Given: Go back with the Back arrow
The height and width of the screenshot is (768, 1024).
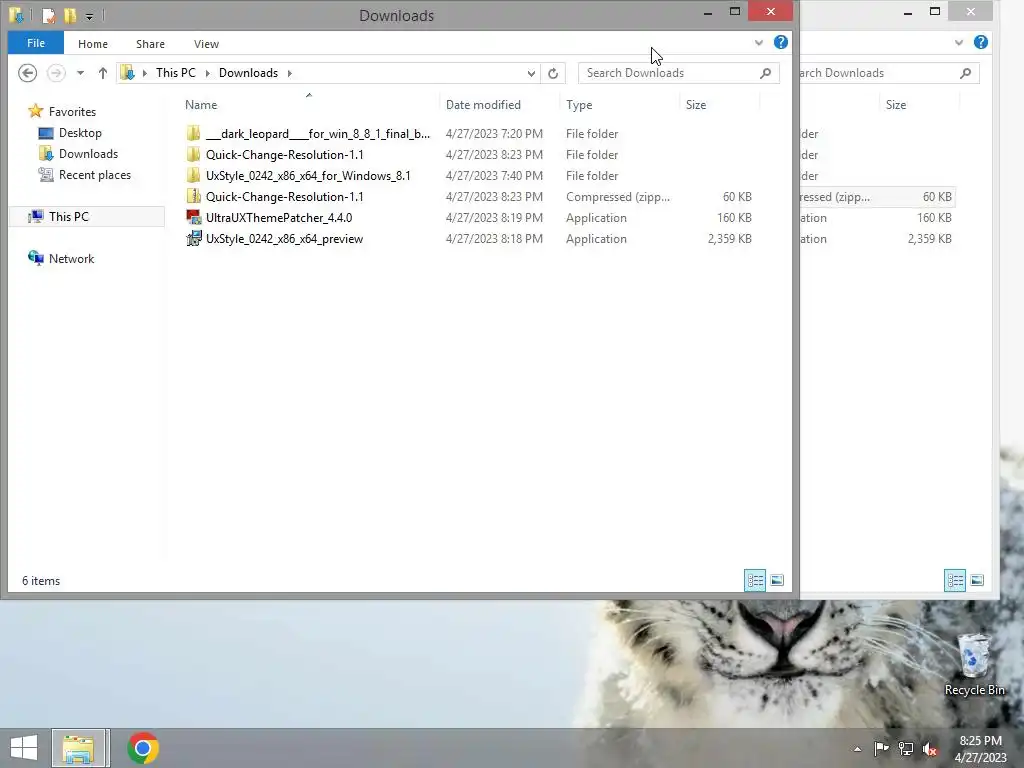Looking at the screenshot, I should point(27,72).
